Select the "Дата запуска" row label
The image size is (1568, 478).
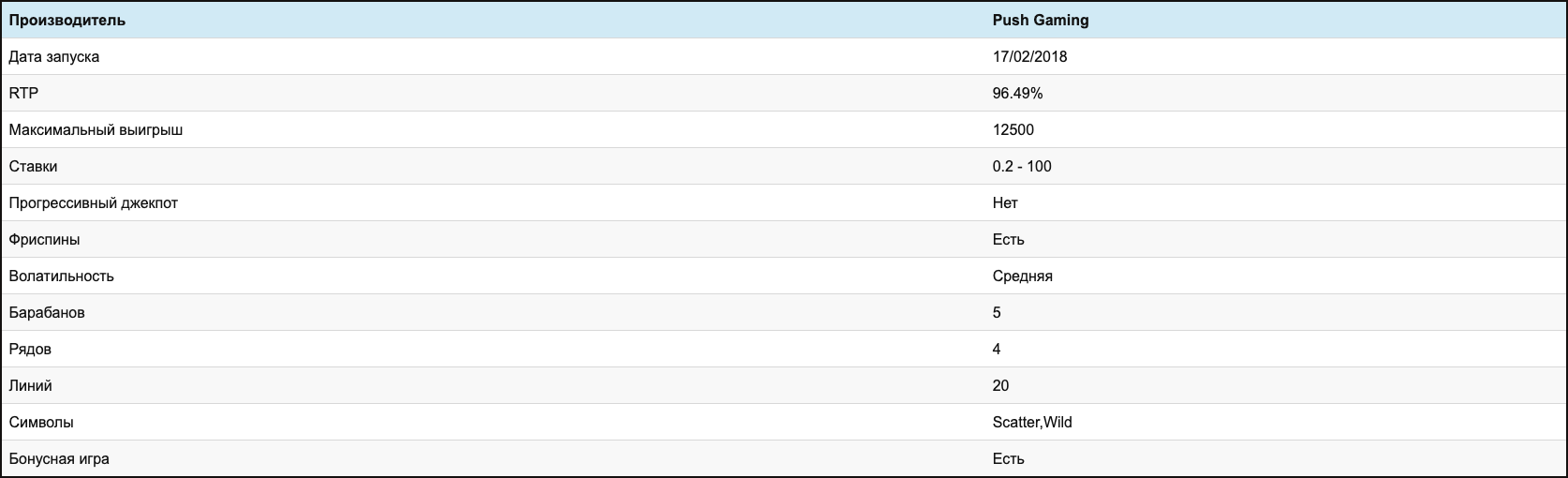point(54,56)
